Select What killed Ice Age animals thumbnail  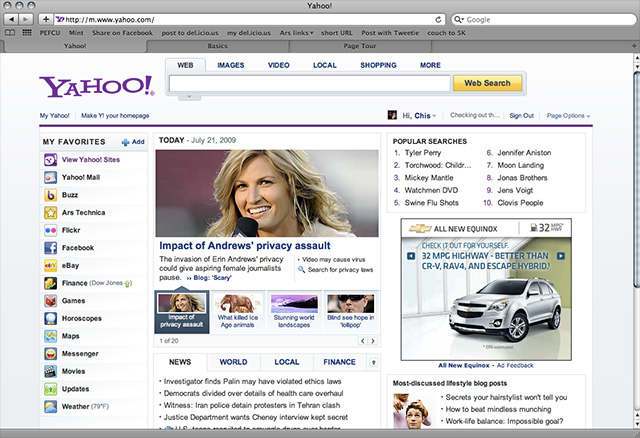point(238,312)
